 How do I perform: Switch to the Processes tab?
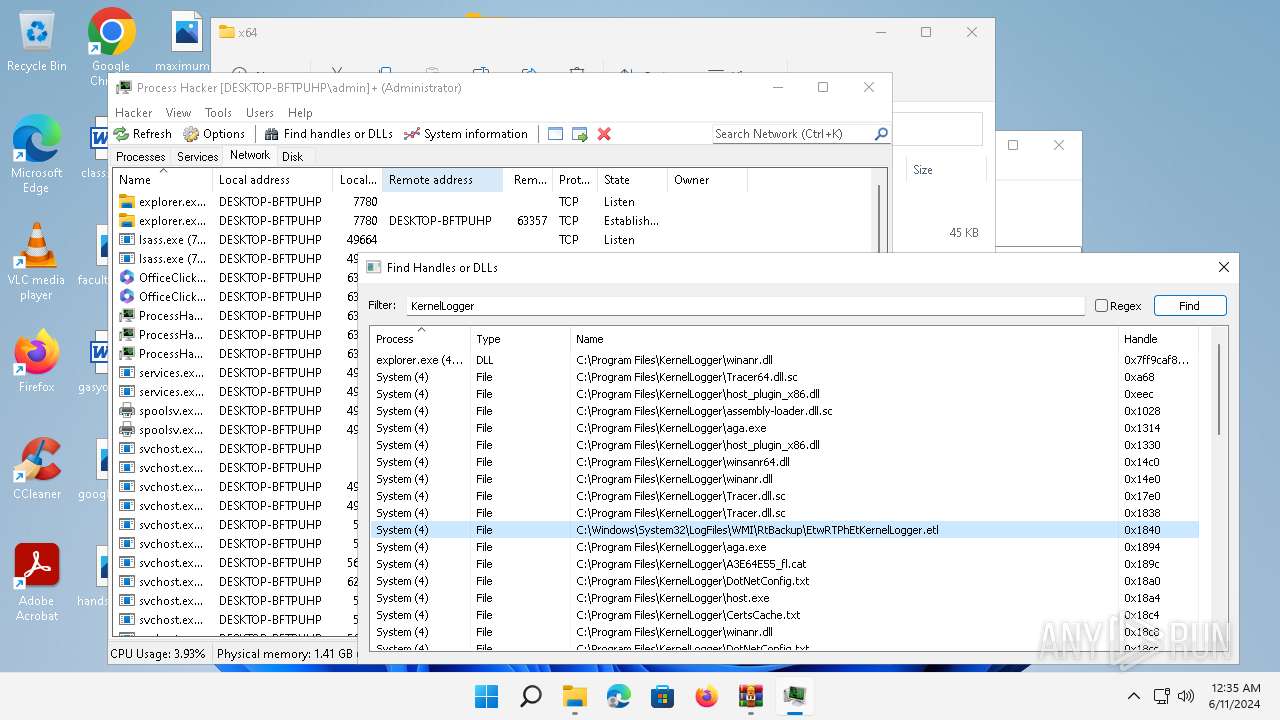pyautogui.click(x=141, y=156)
